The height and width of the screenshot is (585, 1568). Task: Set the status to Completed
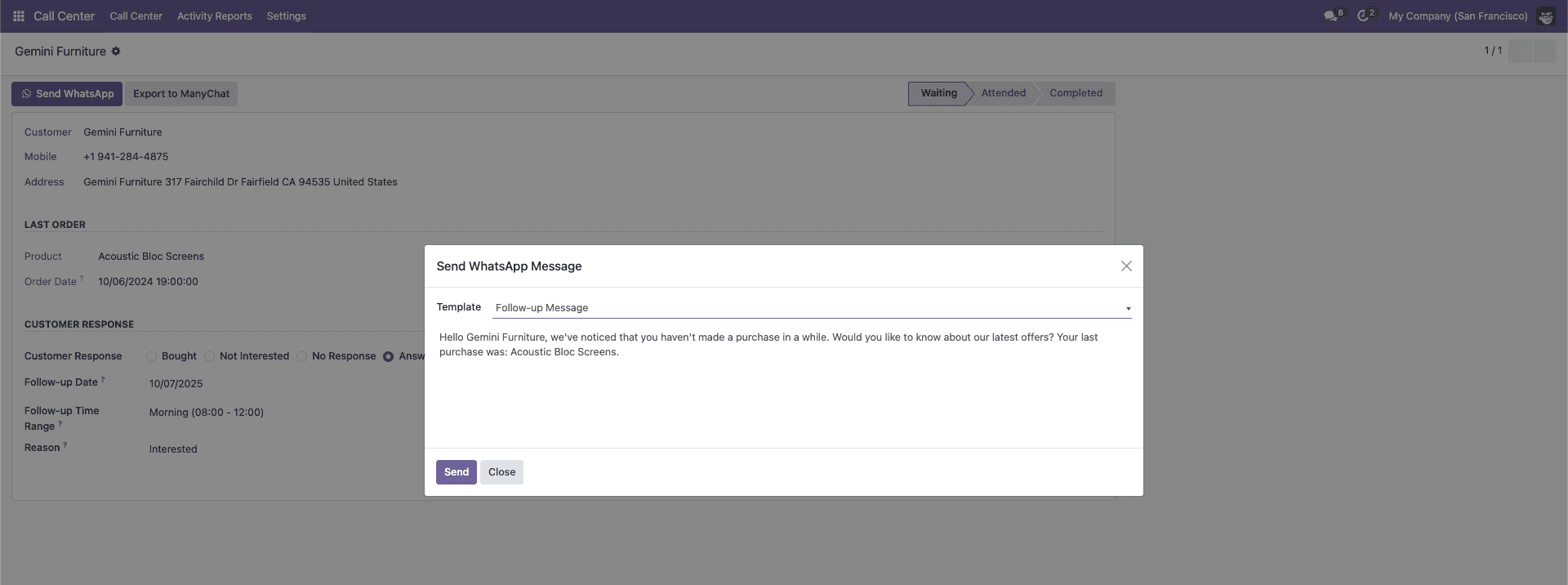coord(1076,93)
